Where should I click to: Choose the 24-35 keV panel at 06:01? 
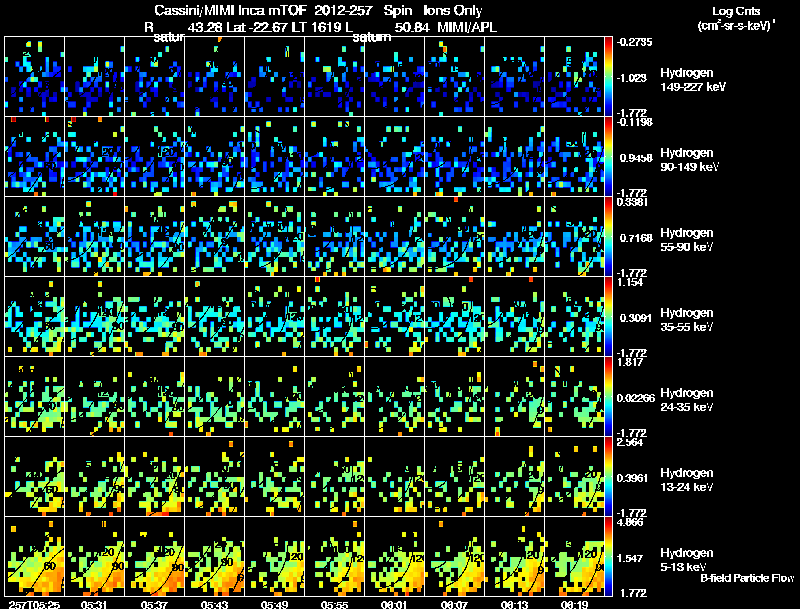point(394,397)
